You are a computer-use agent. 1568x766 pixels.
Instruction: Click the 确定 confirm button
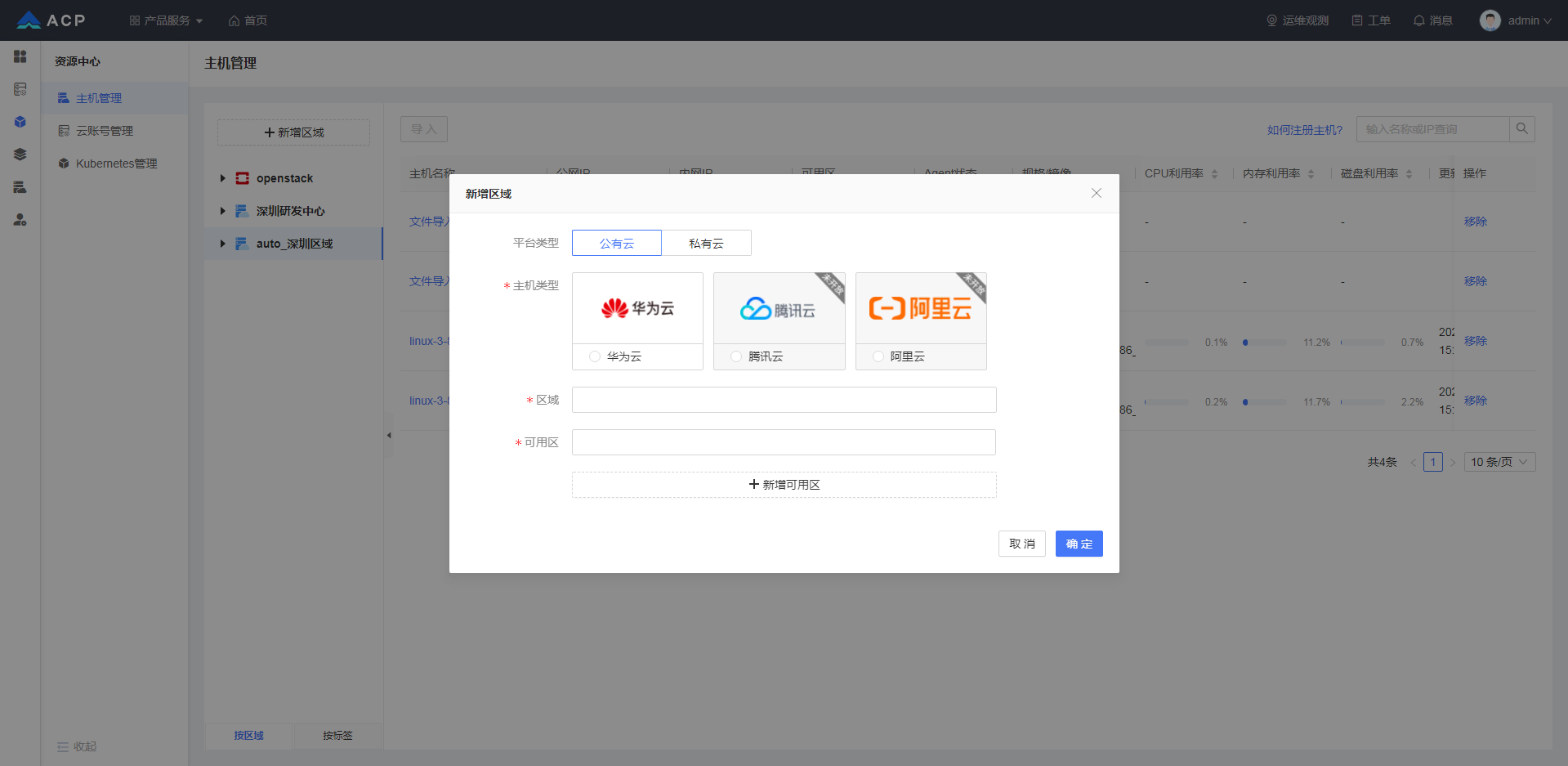[1079, 544]
